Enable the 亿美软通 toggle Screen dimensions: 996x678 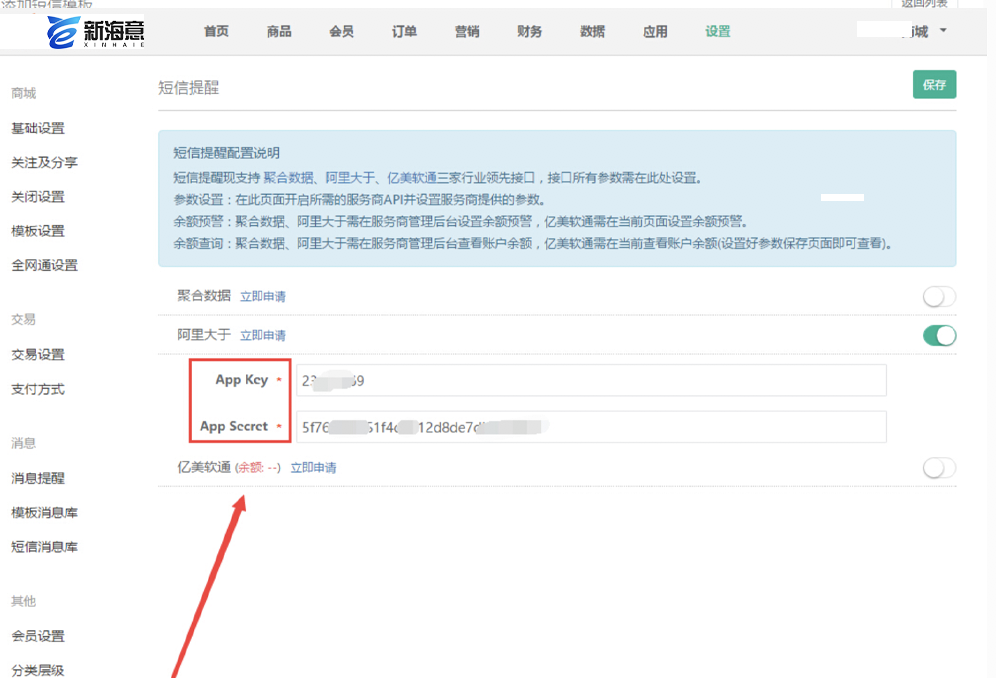point(939,468)
